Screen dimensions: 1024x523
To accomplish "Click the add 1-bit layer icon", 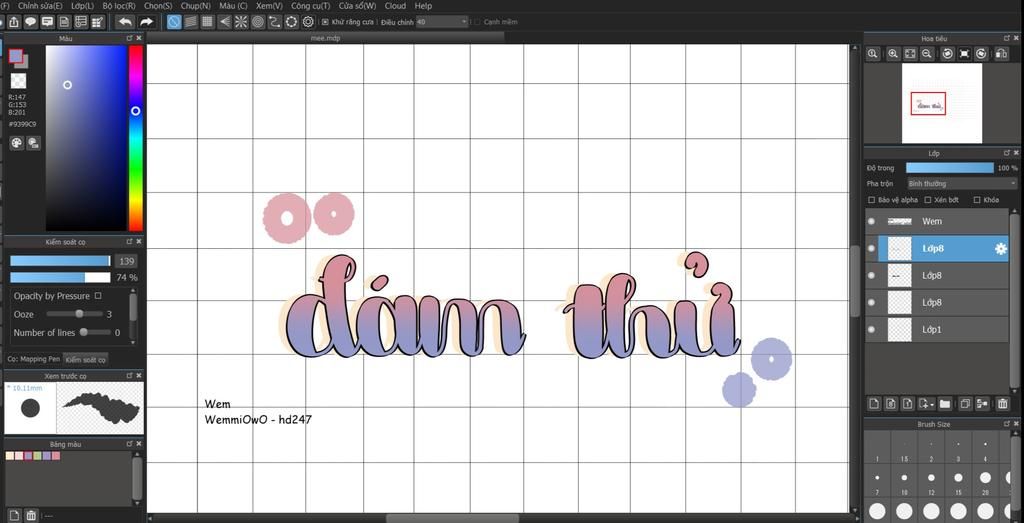I will pos(907,404).
